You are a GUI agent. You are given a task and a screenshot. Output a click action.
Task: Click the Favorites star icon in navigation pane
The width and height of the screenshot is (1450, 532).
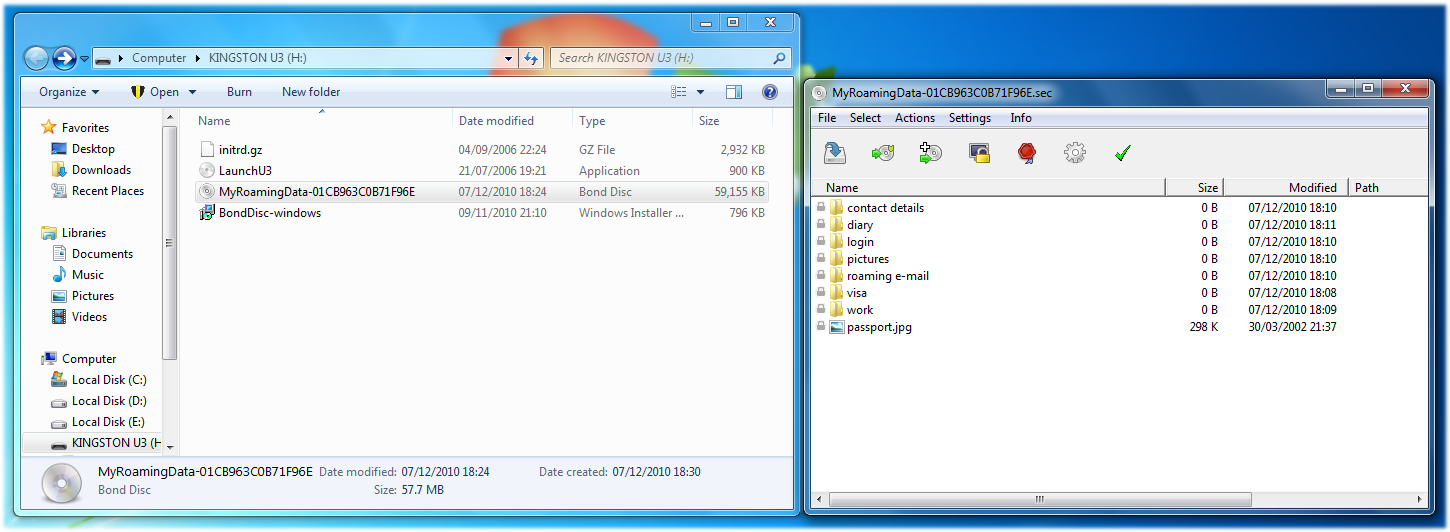point(48,128)
